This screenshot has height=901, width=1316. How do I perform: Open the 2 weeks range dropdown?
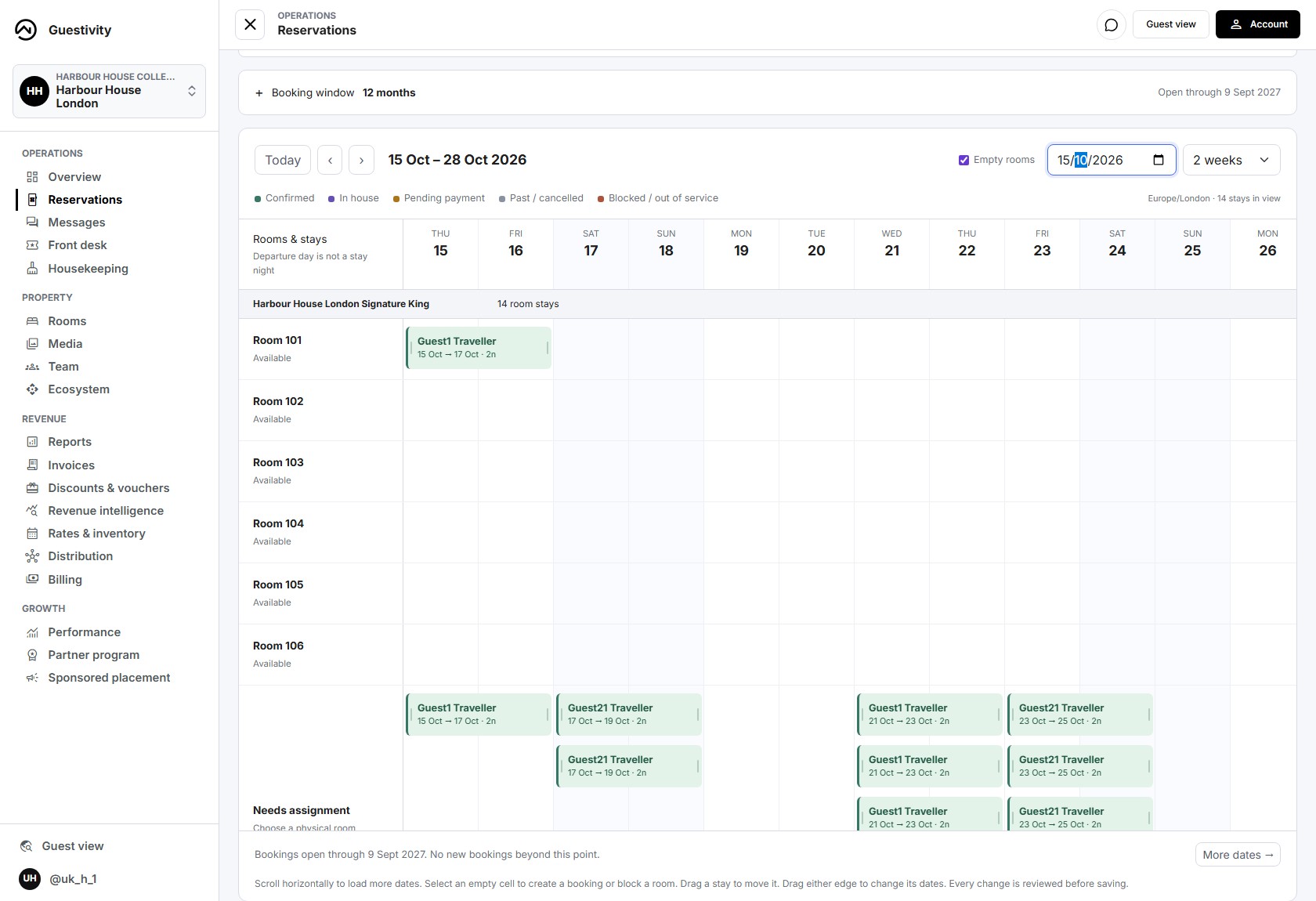(1231, 160)
